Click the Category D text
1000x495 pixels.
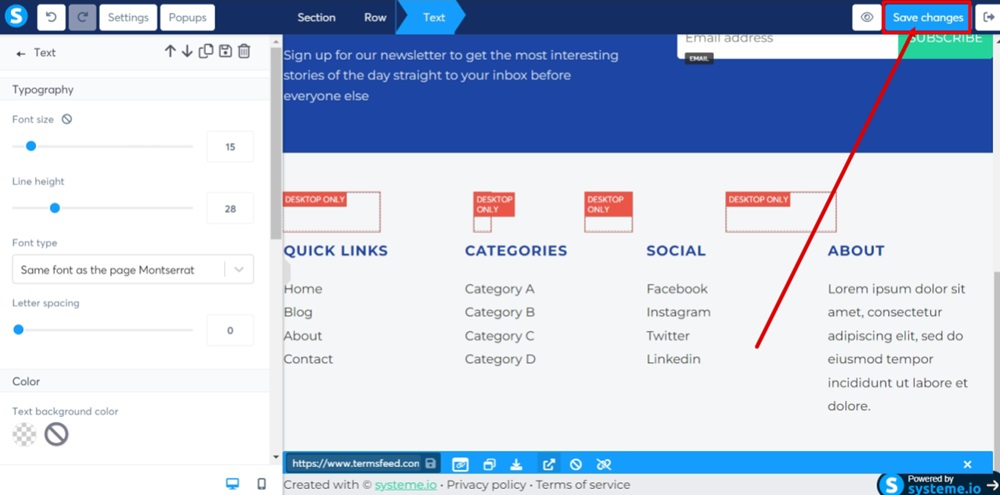(500, 359)
